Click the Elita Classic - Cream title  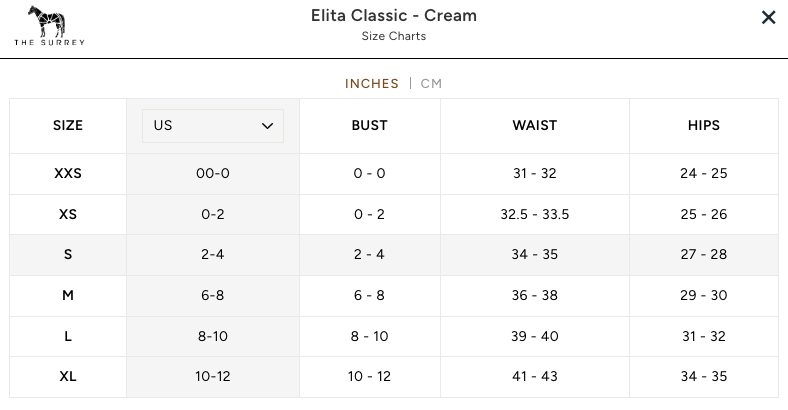click(394, 16)
